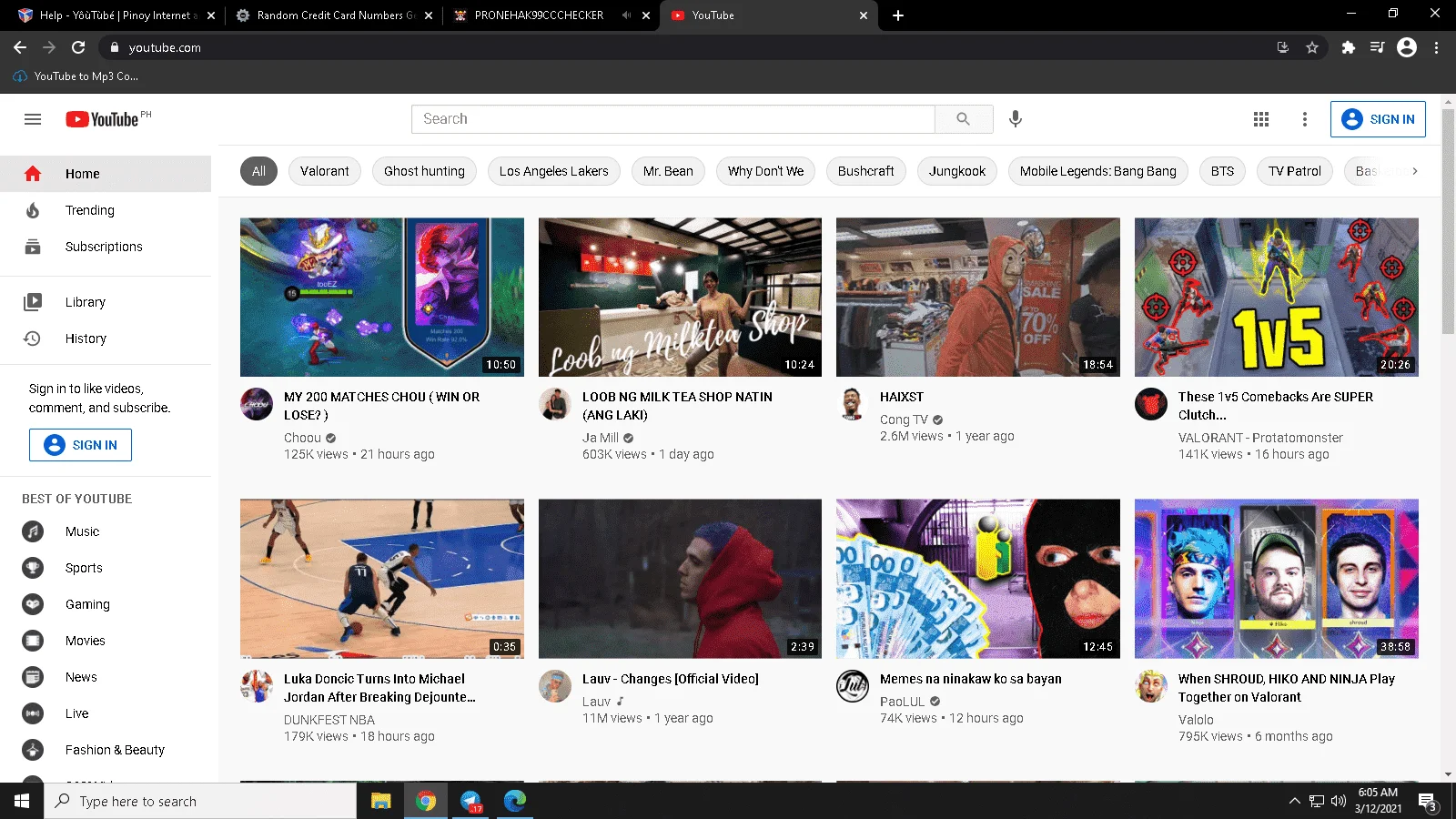Select the Bushcraft filter chip

click(x=866, y=171)
